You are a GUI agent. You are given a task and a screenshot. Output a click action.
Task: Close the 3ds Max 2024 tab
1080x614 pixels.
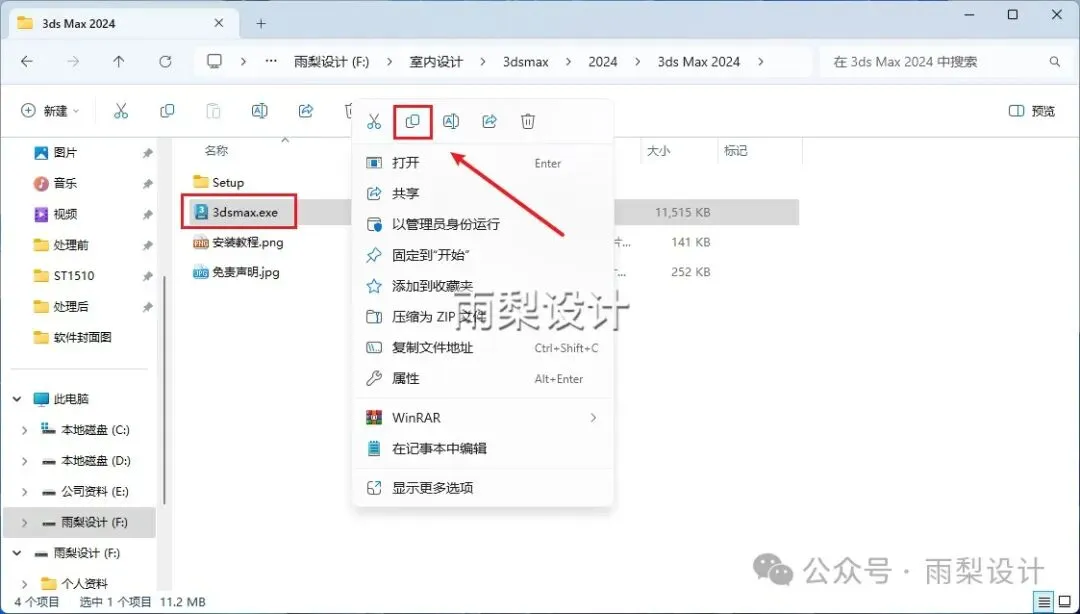218,23
